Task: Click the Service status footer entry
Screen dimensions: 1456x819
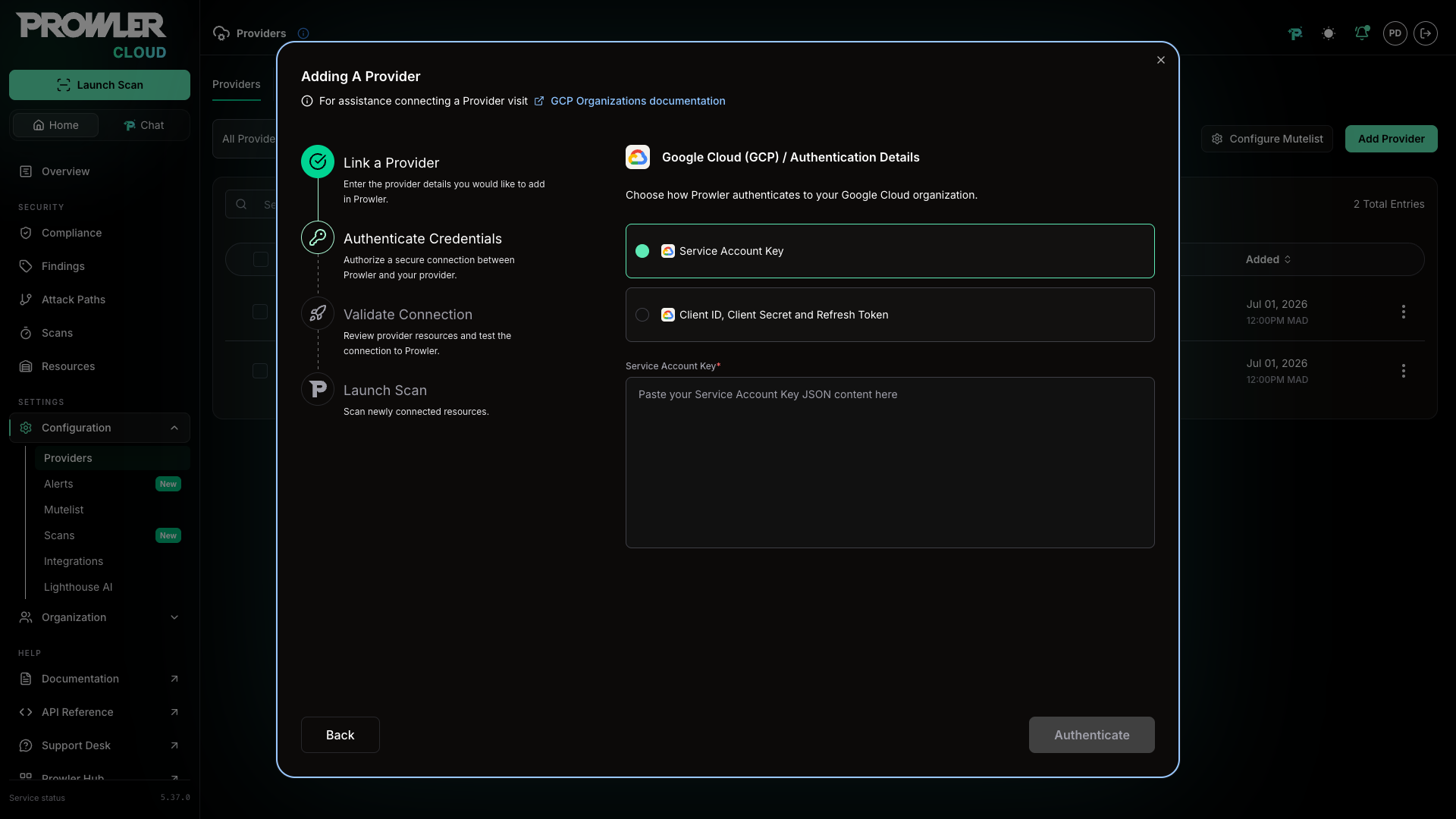Action: [37, 798]
